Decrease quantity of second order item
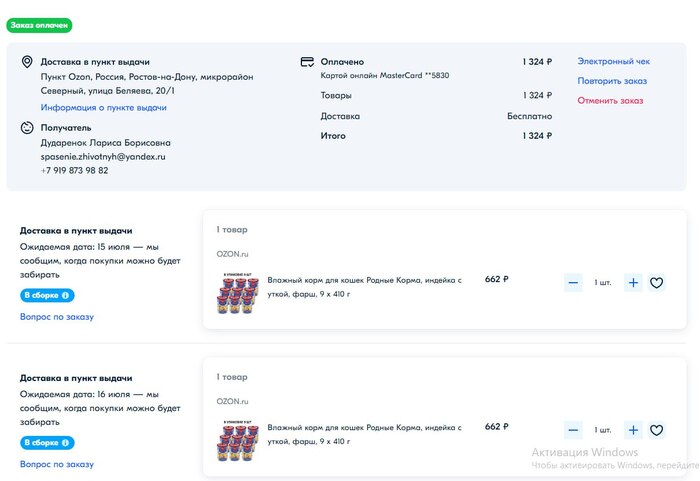 tap(573, 430)
